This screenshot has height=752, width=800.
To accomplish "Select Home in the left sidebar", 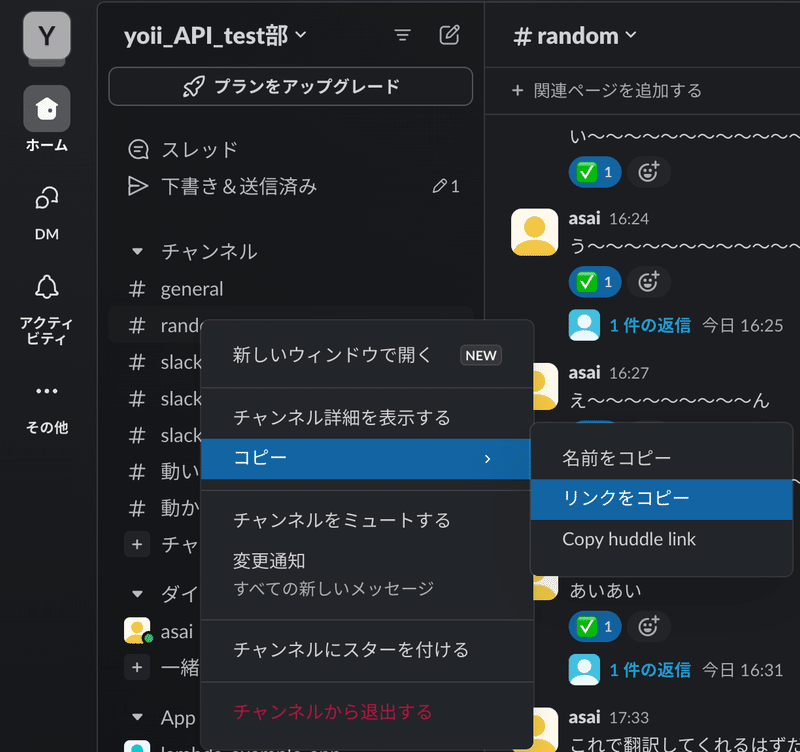I will [x=46, y=109].
